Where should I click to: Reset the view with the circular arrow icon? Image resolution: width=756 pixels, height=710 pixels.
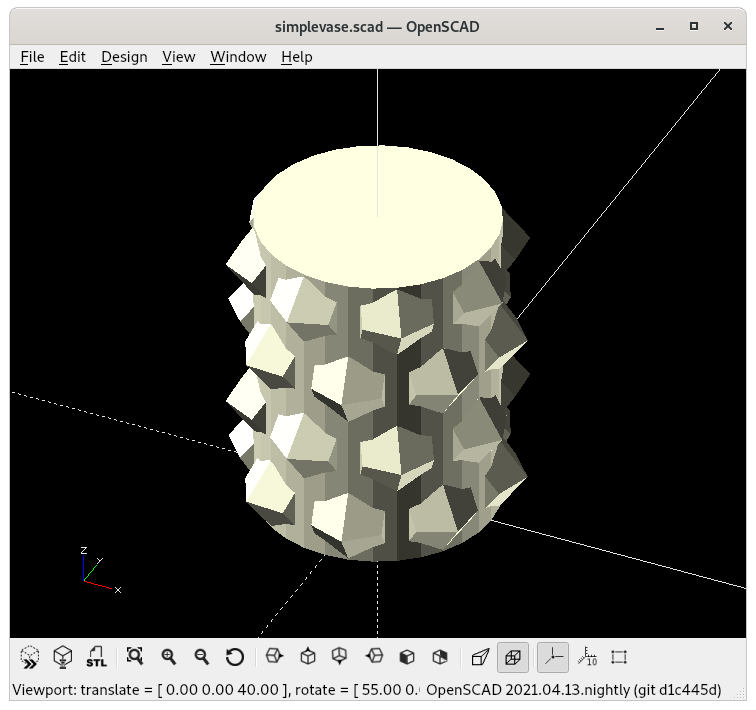[235, 657]
